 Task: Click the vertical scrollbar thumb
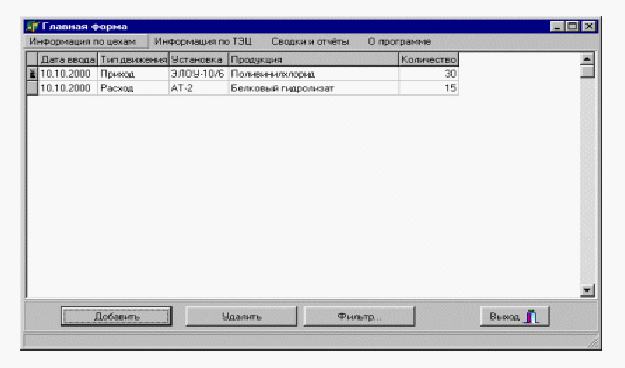pos(587,72)
